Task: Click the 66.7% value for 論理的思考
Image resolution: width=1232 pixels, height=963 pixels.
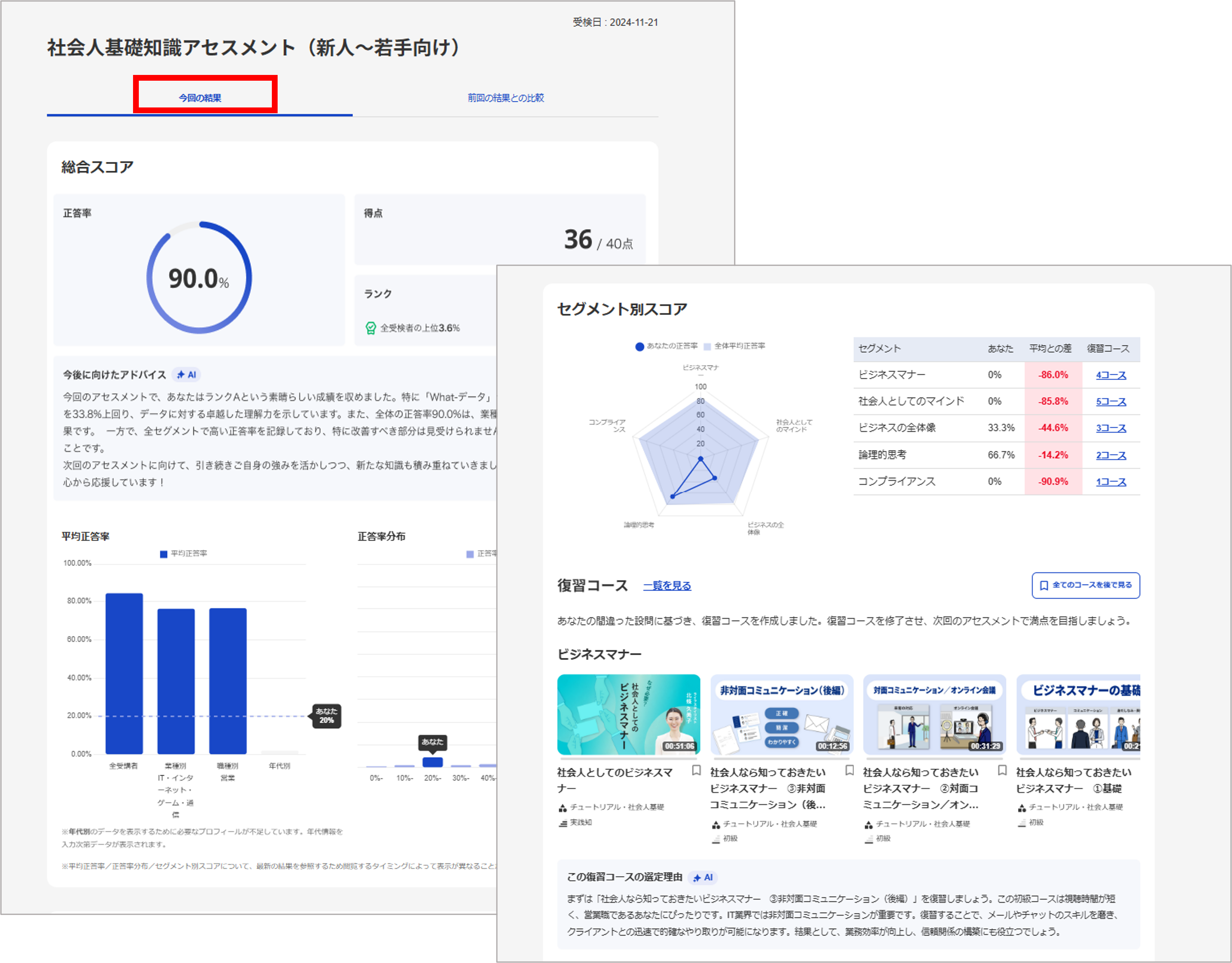Action: pos(1001,455)
